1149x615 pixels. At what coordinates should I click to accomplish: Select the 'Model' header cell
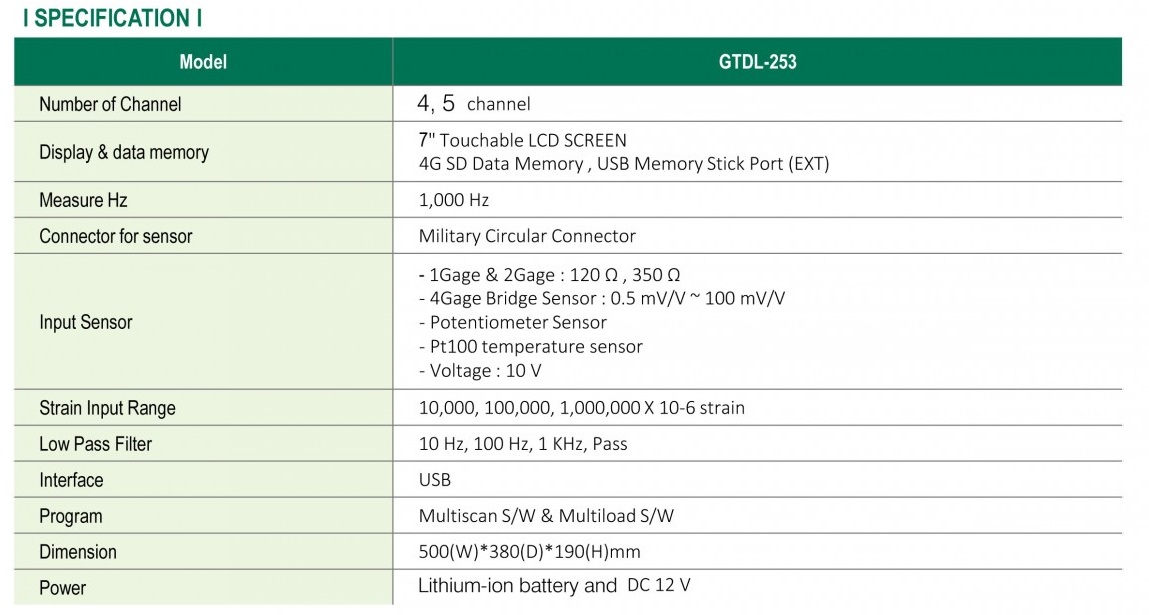coord(203,62)
